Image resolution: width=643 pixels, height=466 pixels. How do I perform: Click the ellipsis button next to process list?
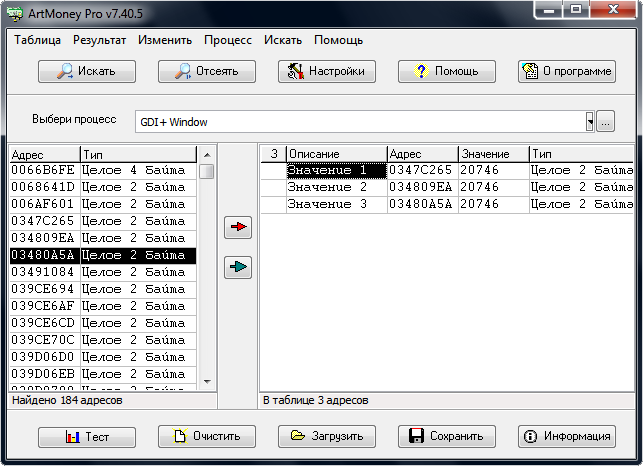[x=605, y=121]
